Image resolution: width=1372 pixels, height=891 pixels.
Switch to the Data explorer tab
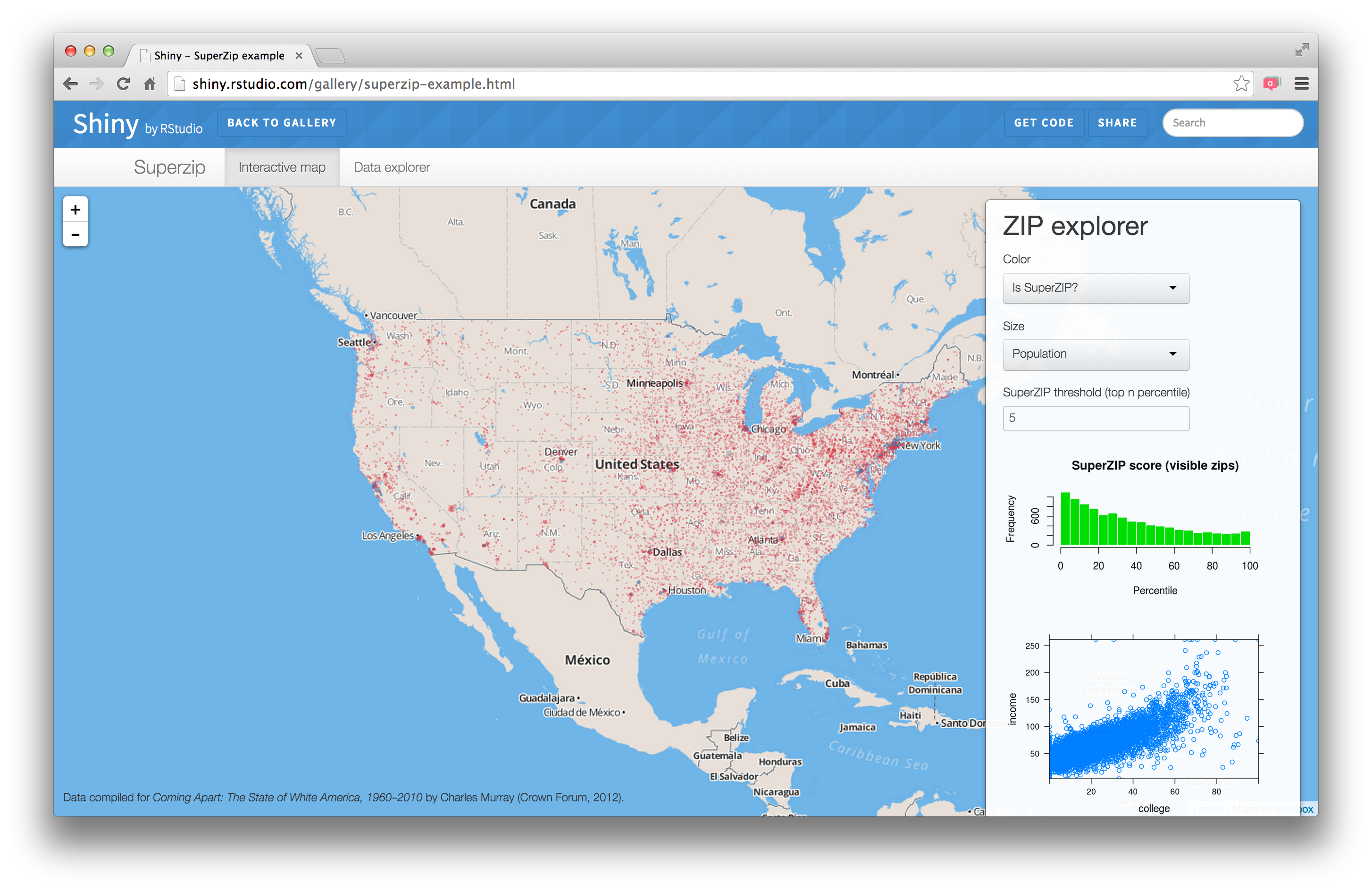click(392, 167)
